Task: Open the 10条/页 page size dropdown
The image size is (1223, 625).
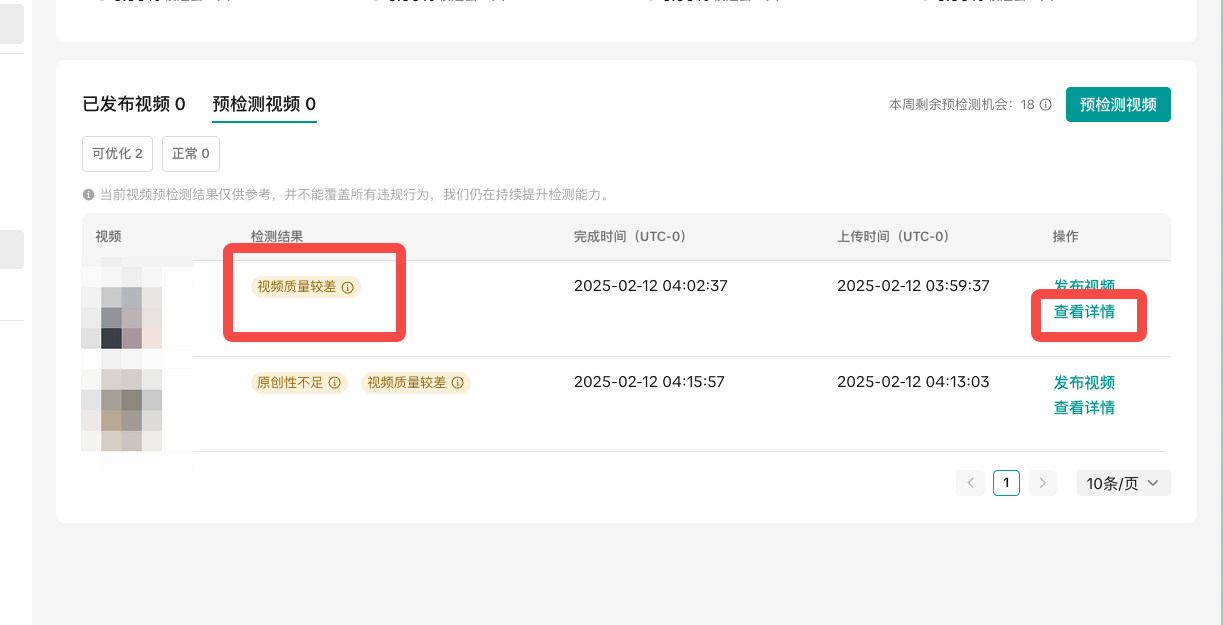Action: click(x=1123, y=483)
